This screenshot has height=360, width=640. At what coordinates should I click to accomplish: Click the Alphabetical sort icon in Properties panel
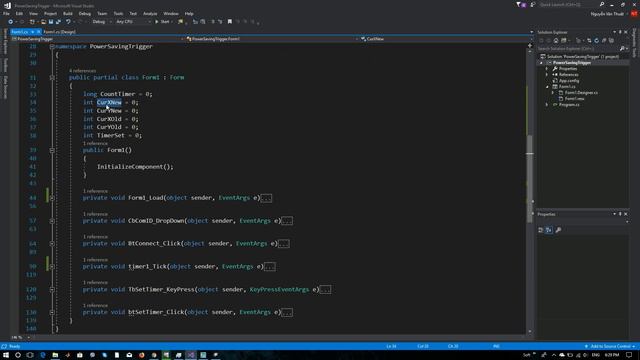coord(549,230)
